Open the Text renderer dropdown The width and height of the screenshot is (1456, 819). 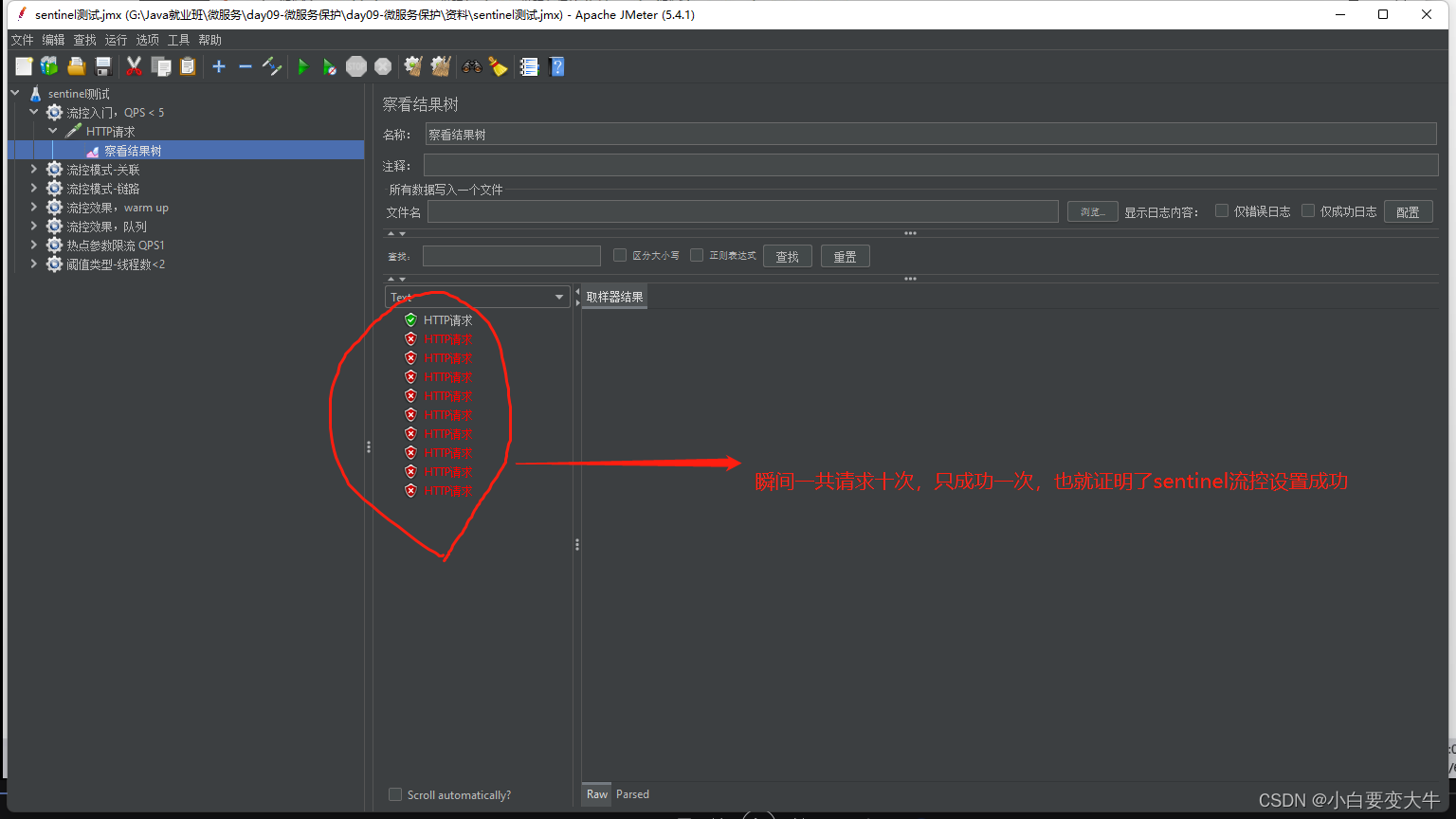tap(477, 297)
